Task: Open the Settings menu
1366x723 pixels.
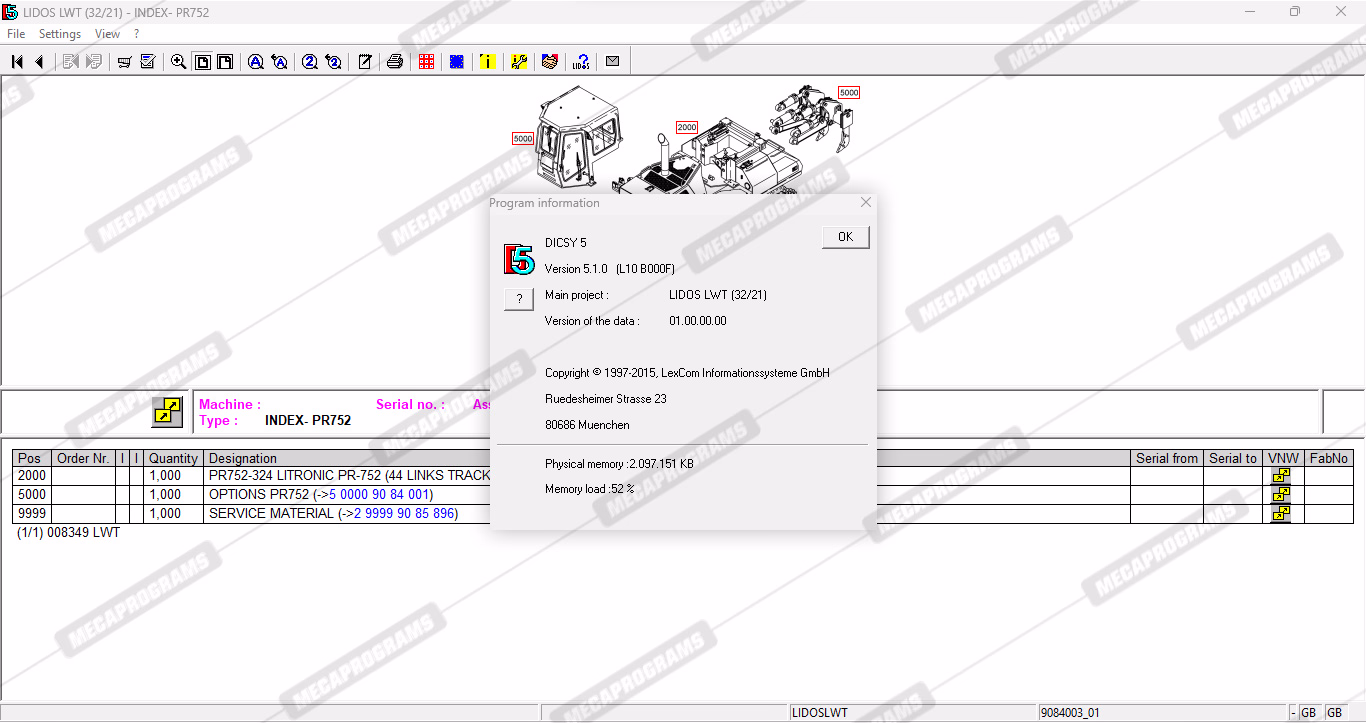Action: click(x=60, y=34)
